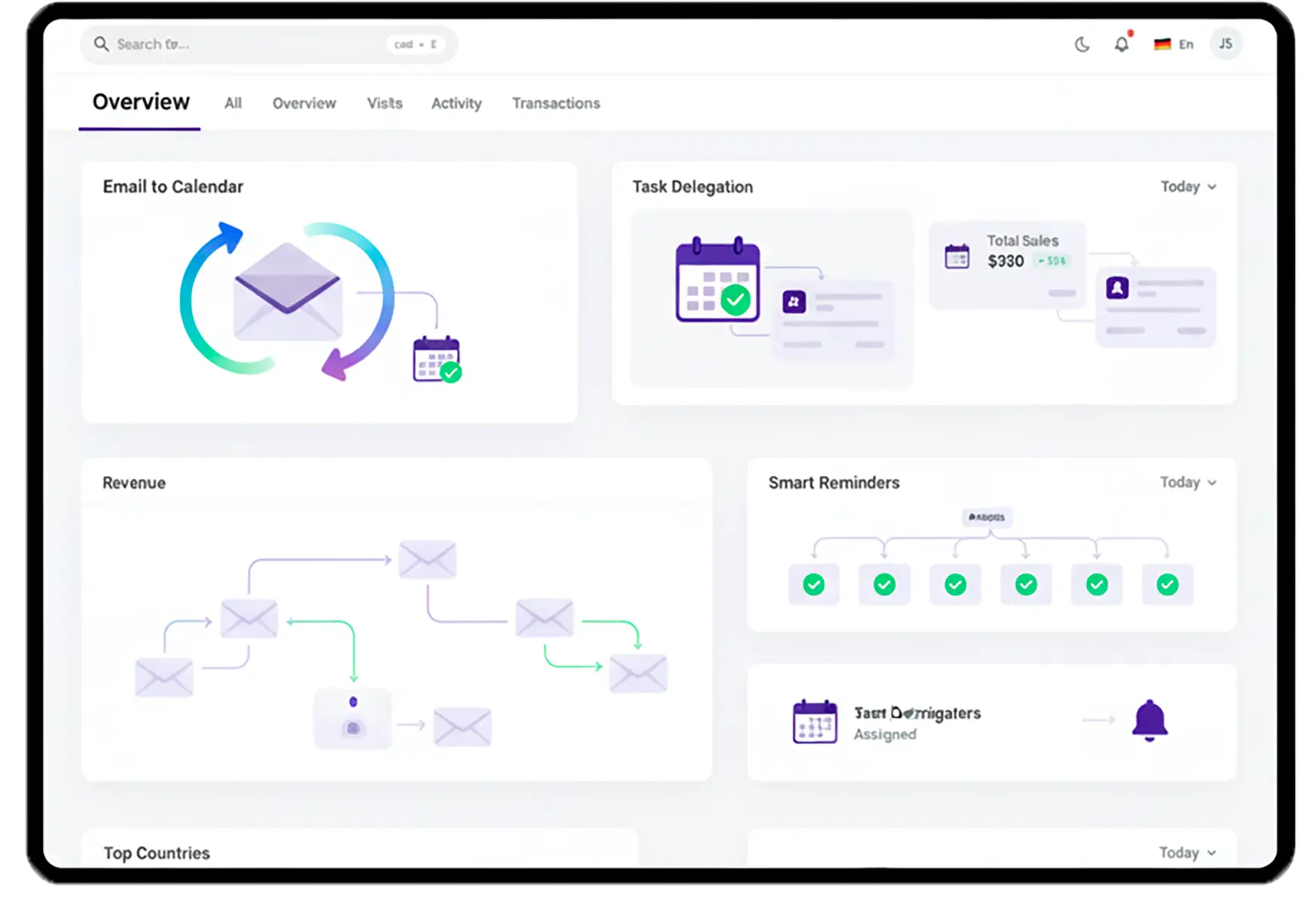Select the Activity tab
Viewport: 1316px width, 899px height.
tap(456, 103)
